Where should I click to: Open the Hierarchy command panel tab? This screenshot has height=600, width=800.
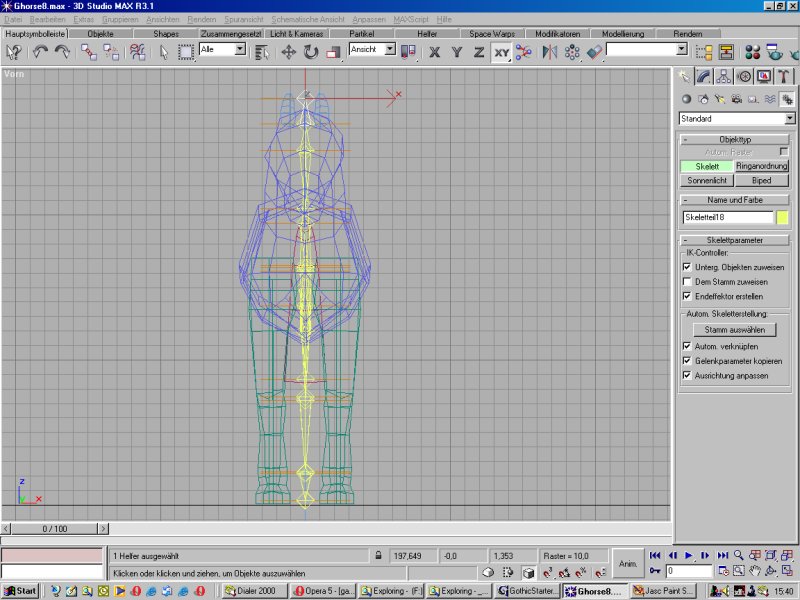click(724, 76)
